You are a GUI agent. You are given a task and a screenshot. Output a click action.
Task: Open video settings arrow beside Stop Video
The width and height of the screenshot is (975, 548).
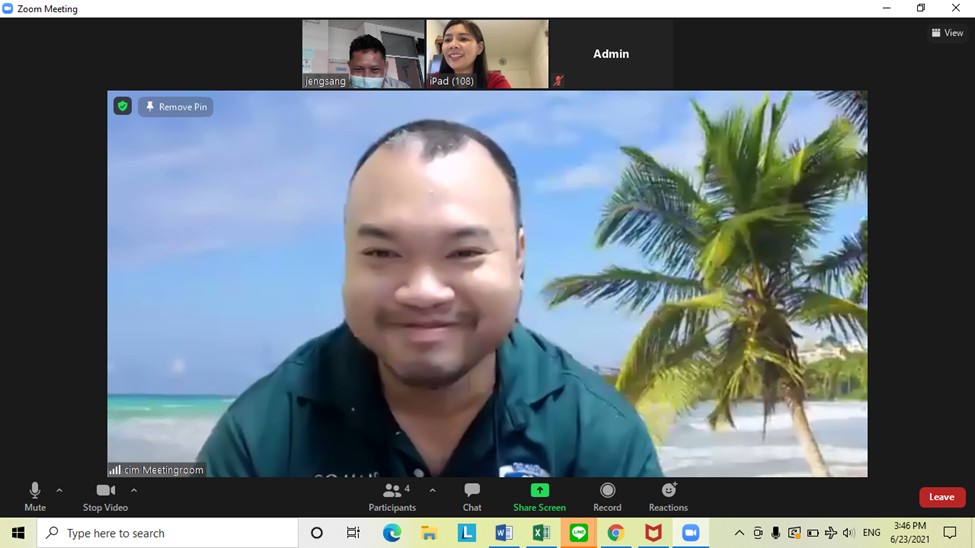click(134, 490)
